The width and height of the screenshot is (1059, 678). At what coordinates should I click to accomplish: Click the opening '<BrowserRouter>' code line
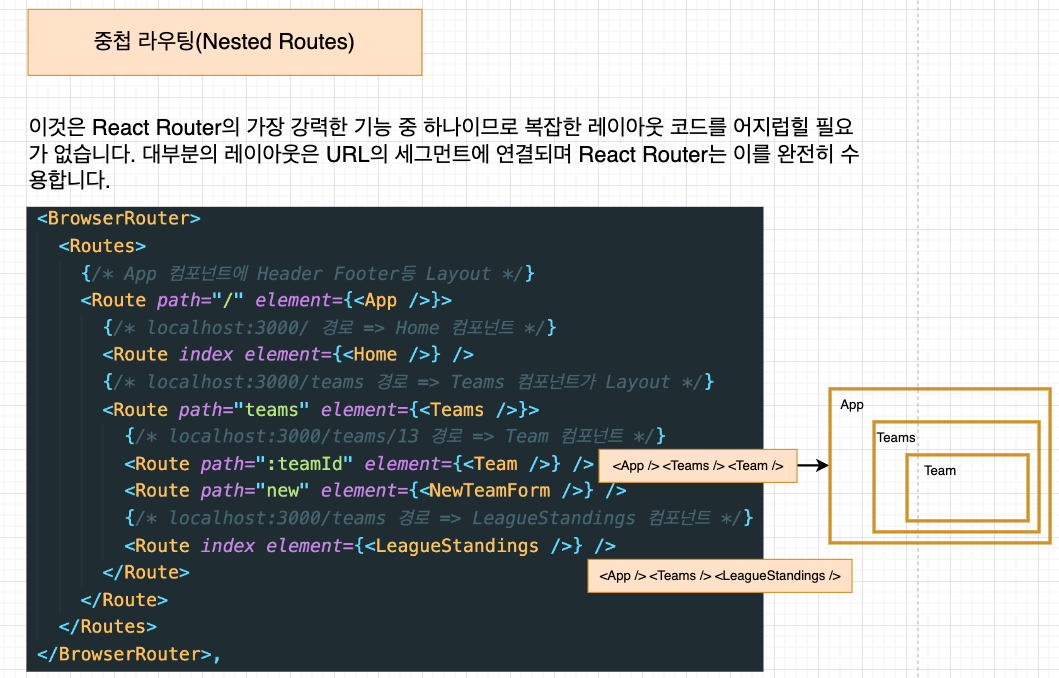tap(119, 219)
